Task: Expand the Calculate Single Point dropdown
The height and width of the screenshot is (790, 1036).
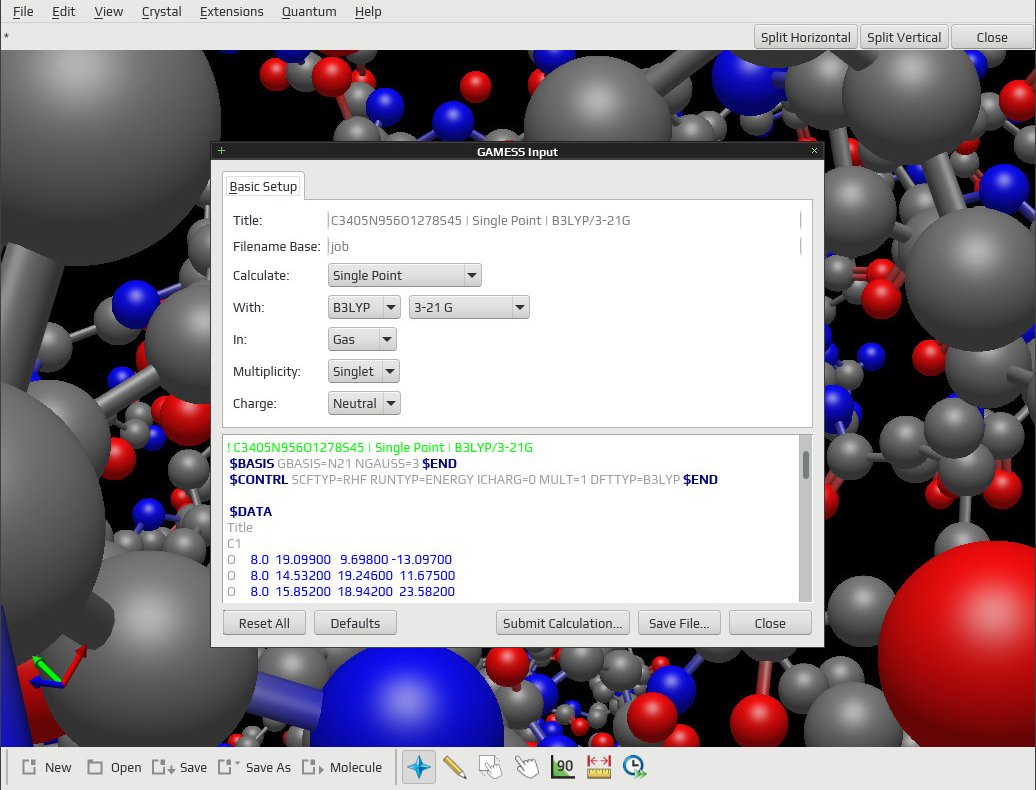Action: click(x=404, y=275)
